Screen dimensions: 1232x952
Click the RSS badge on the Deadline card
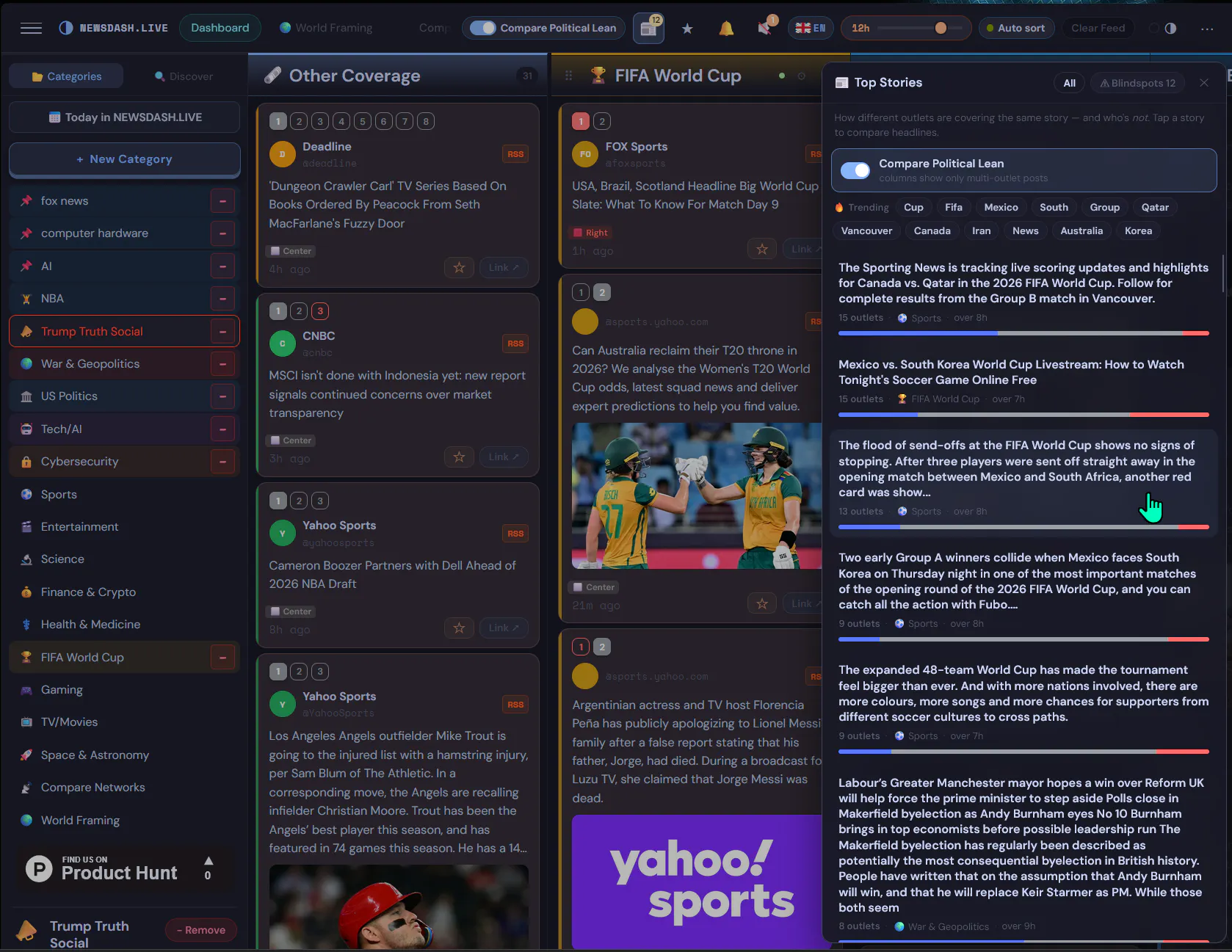tap(515, 154)
